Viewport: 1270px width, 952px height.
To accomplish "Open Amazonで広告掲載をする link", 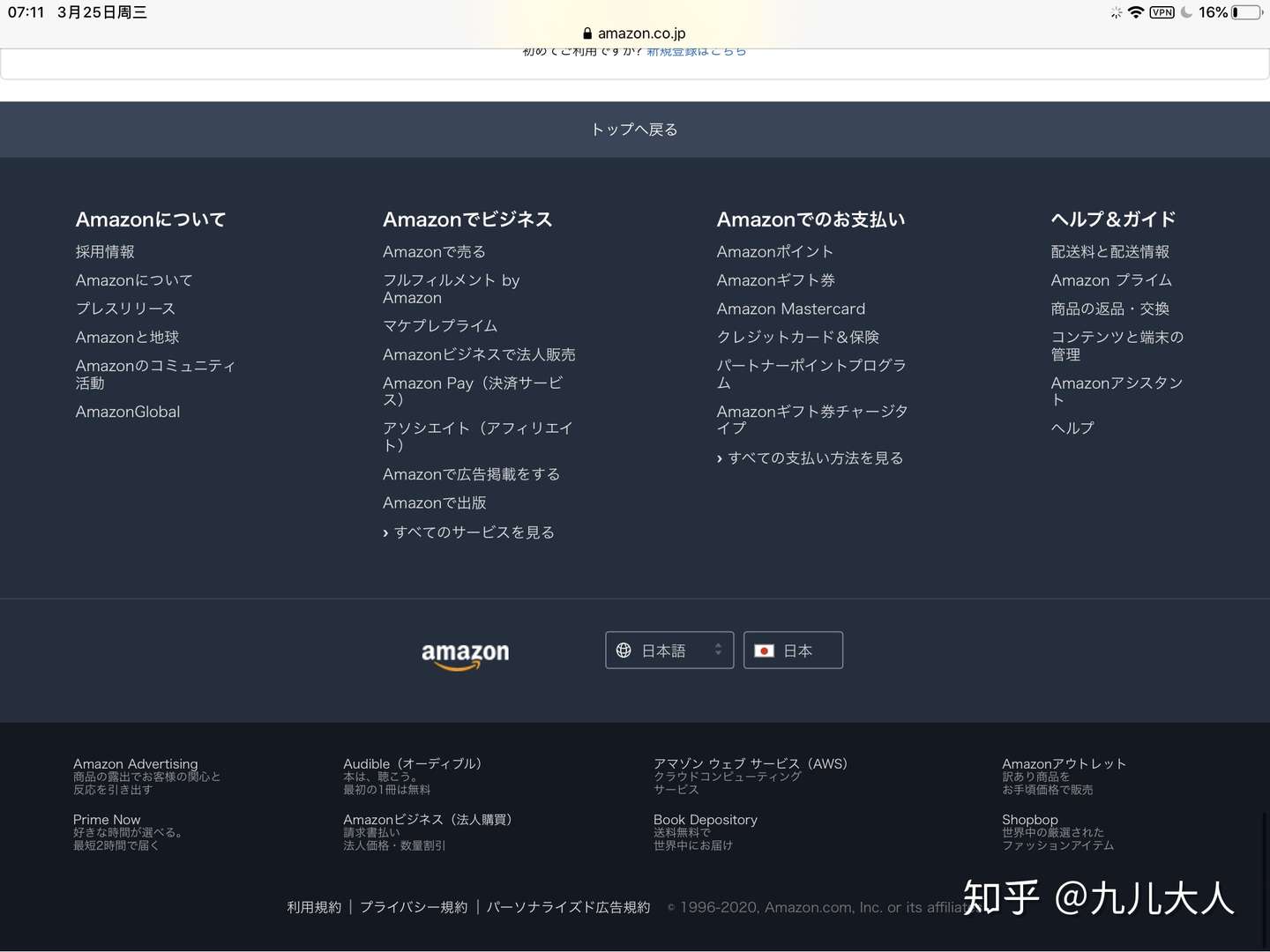I will [471, 474].
